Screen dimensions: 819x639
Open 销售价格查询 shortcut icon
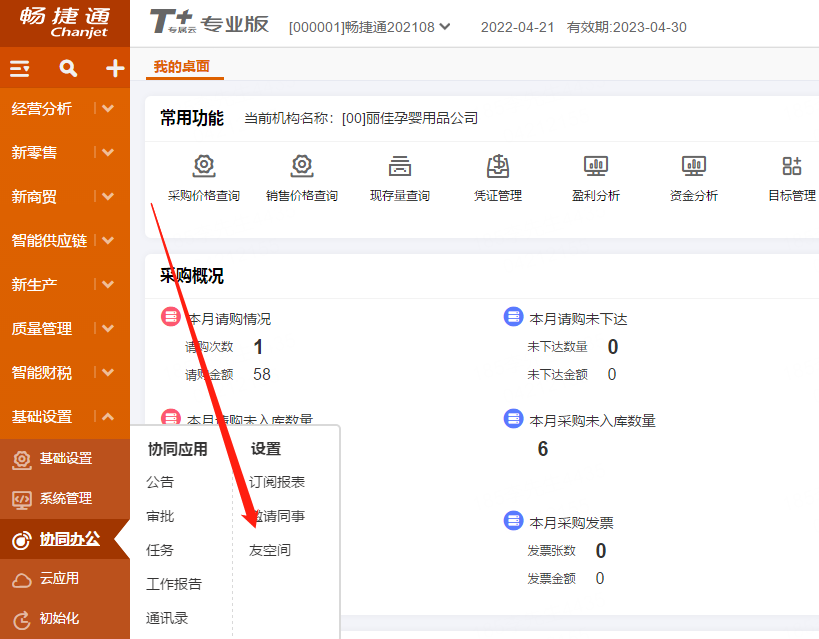tap(302, 166)
